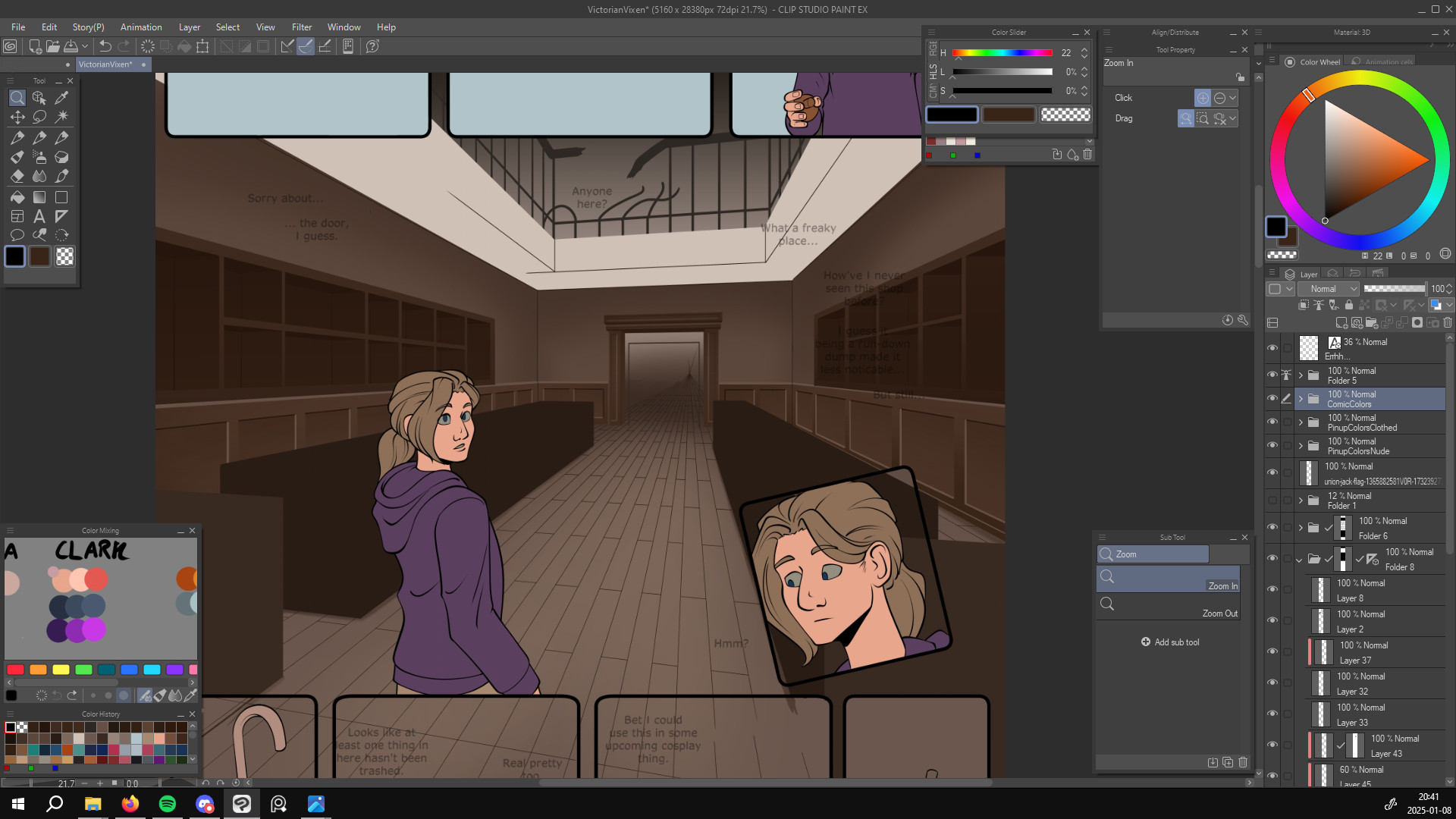This screenshot has height=819, width=1456.
Task: Choose the Zoom In sub tool
Action: pos(1168,579)
